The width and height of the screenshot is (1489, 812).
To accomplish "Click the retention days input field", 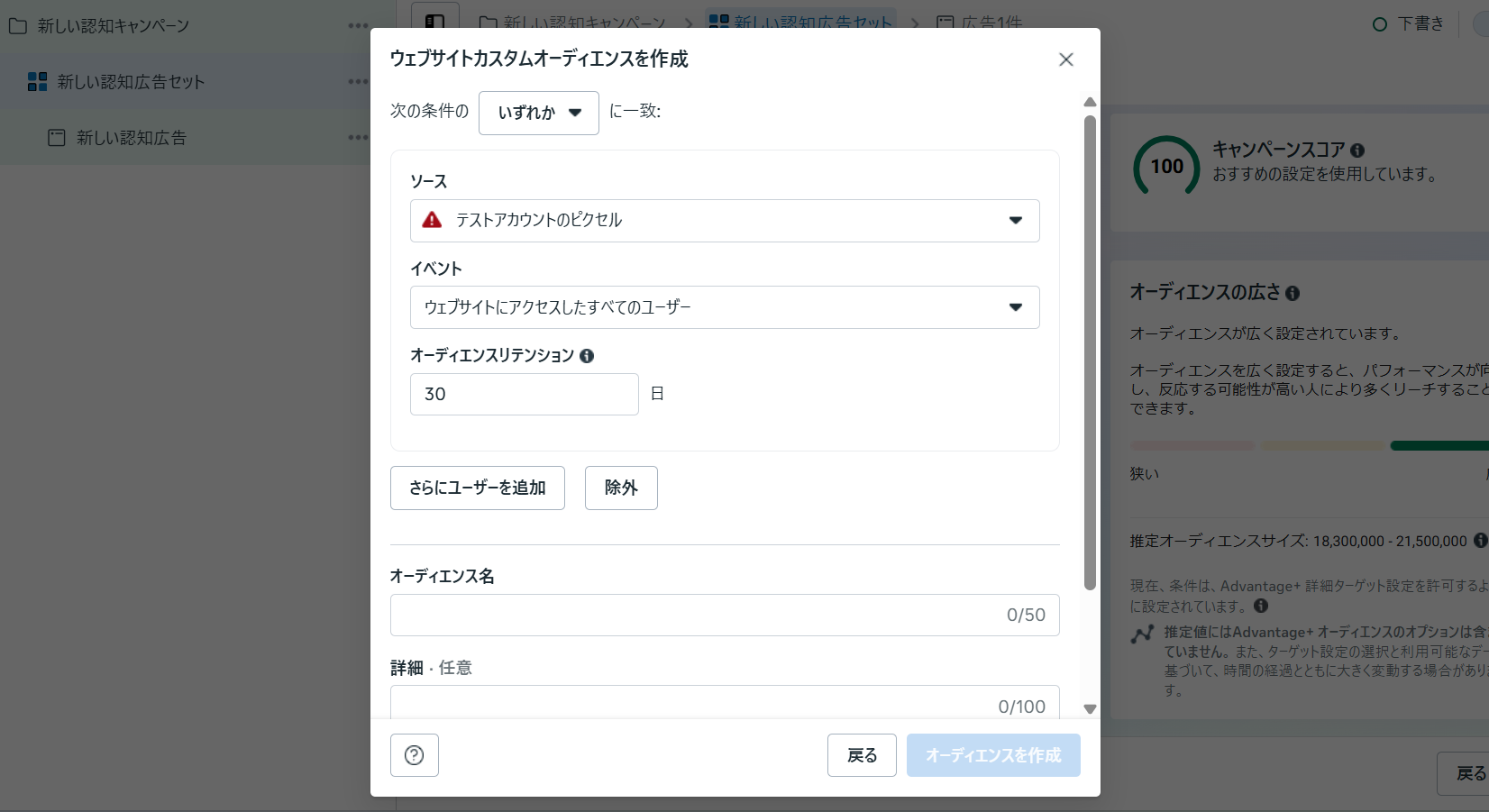I will coord(524,394).
